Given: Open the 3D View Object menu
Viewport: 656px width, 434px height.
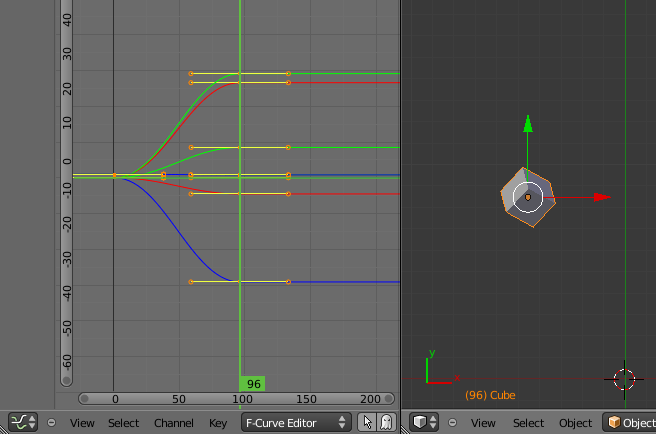Looking at the screenshot, I should pyautogui.click(x=575, y=423).
